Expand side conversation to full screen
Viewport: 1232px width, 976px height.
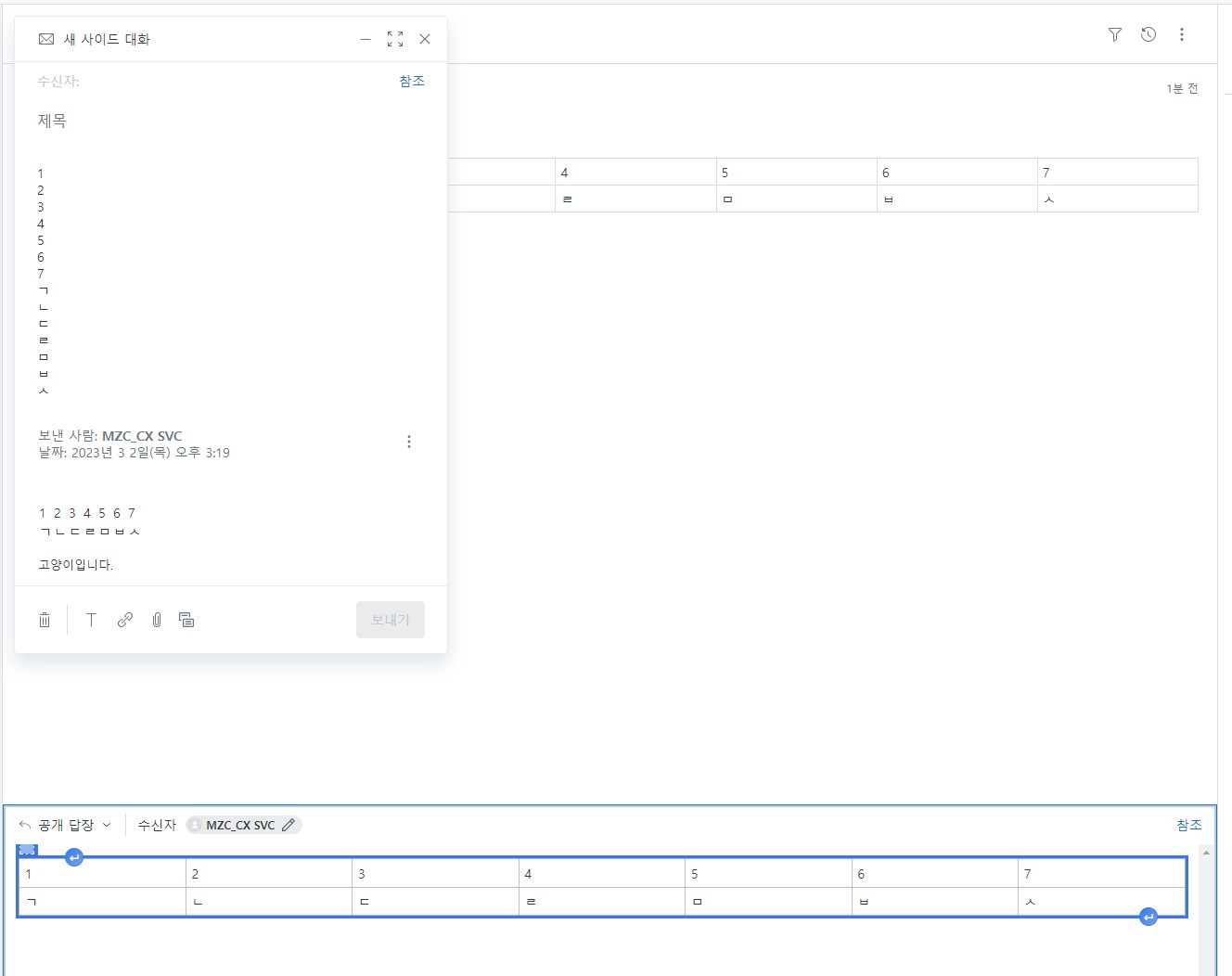[395, 39]
